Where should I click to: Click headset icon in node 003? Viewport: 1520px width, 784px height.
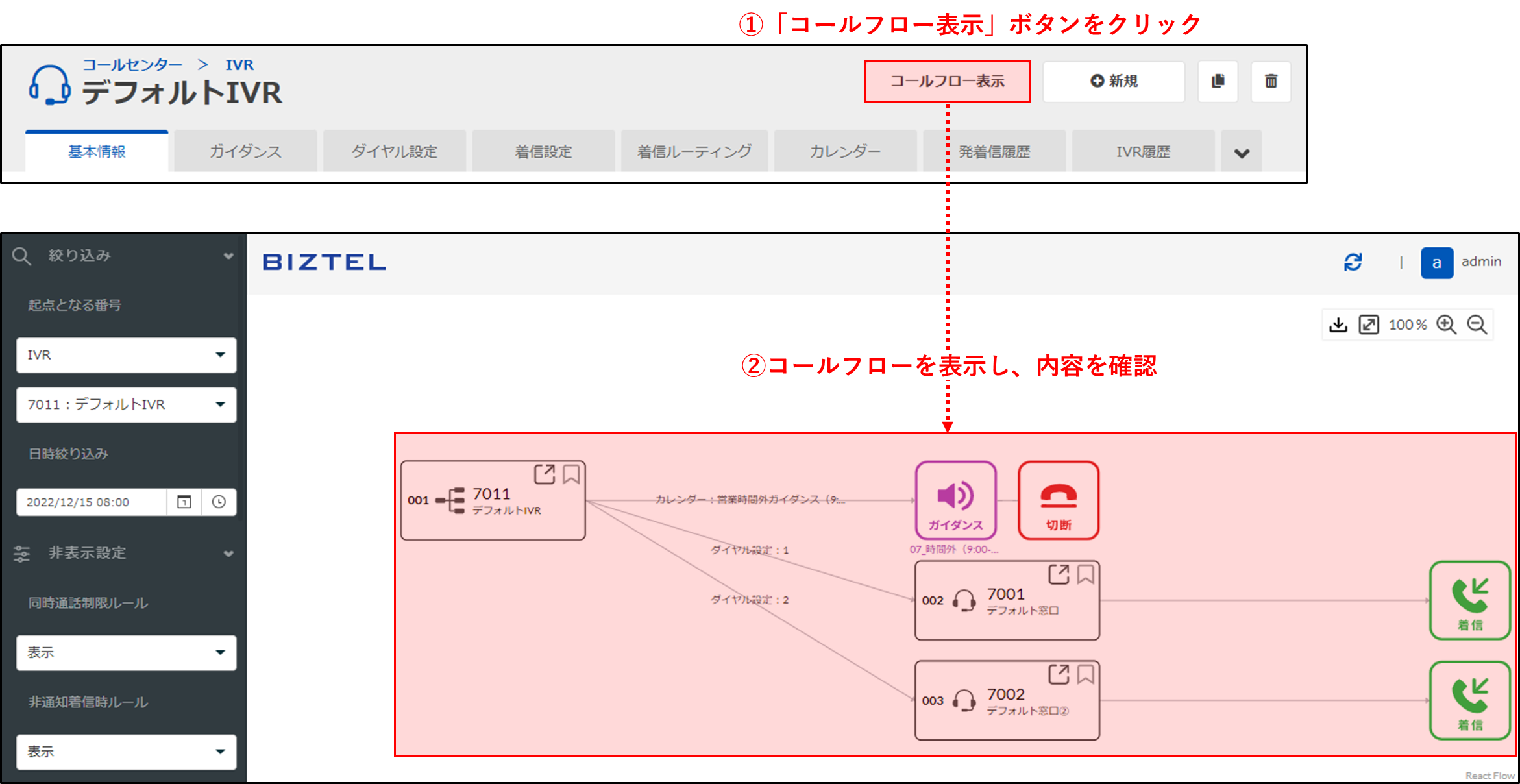pyautogui.click(x=964, y=700)
